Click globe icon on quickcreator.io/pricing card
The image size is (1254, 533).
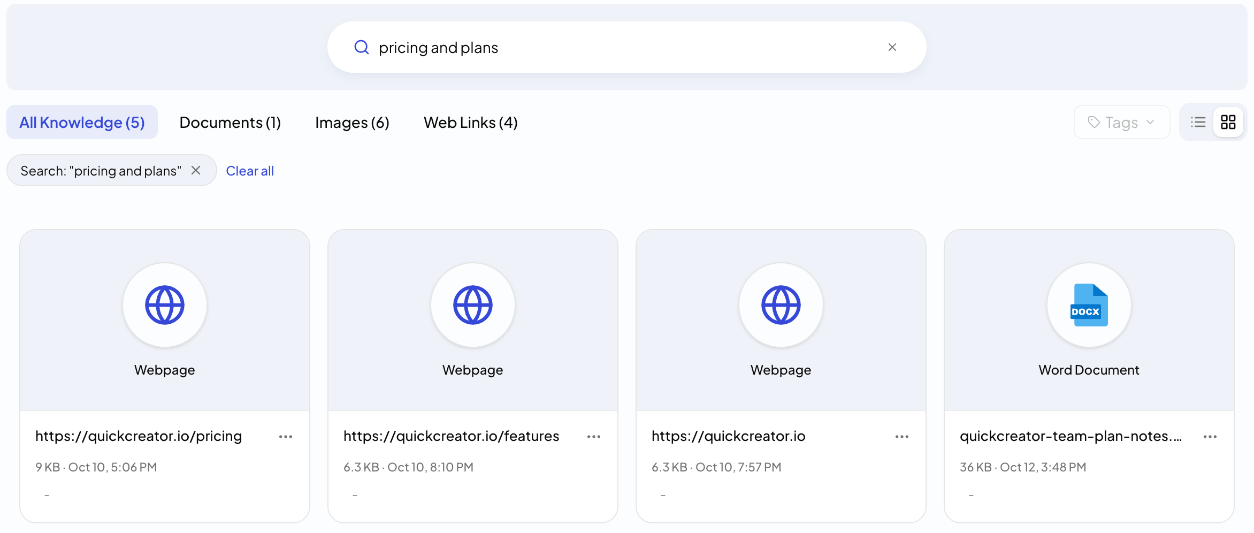(165, 305)
